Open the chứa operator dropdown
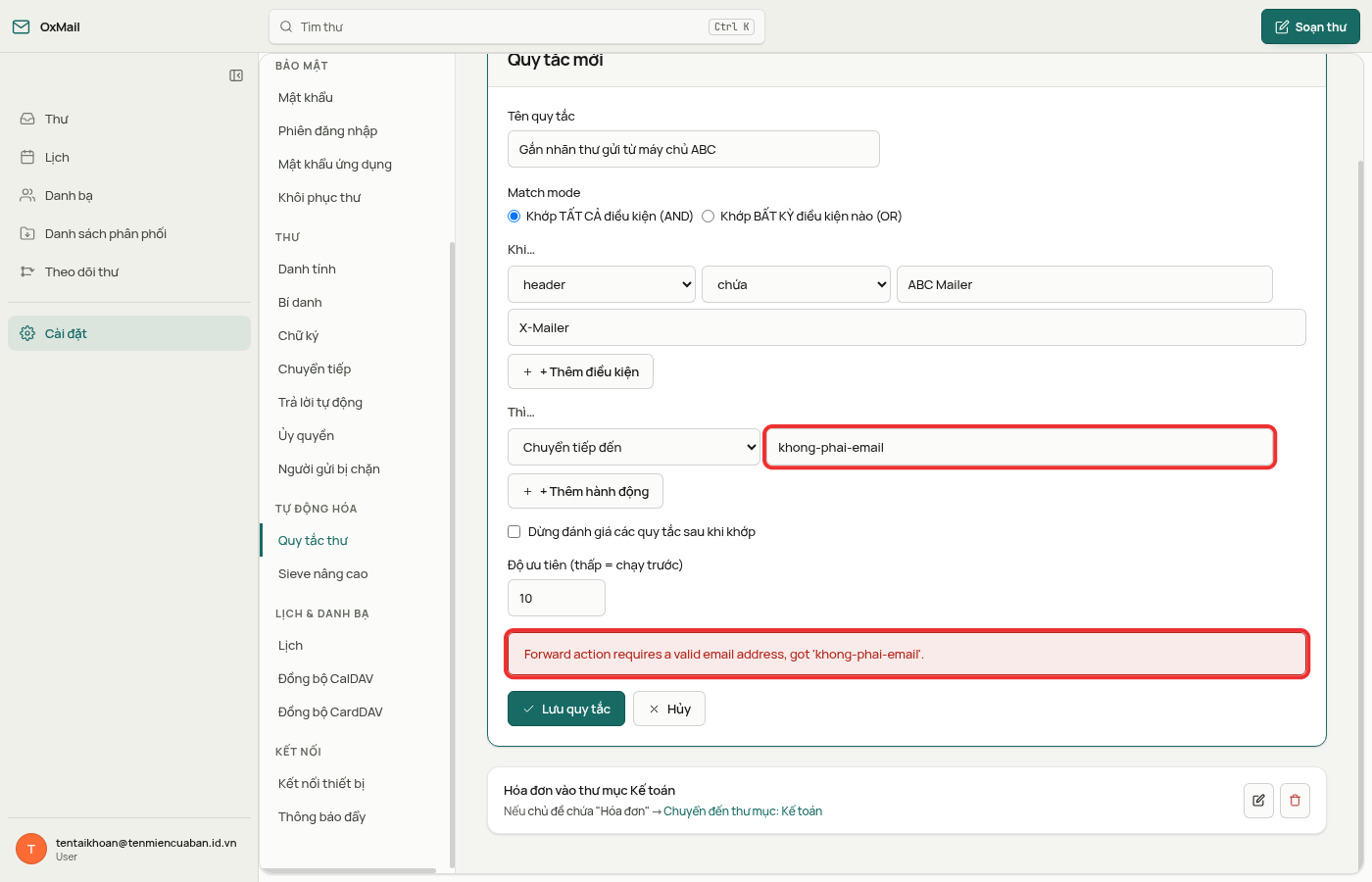Image resolution: width=1372 pixels, height=882 pixels. (796, 284)
